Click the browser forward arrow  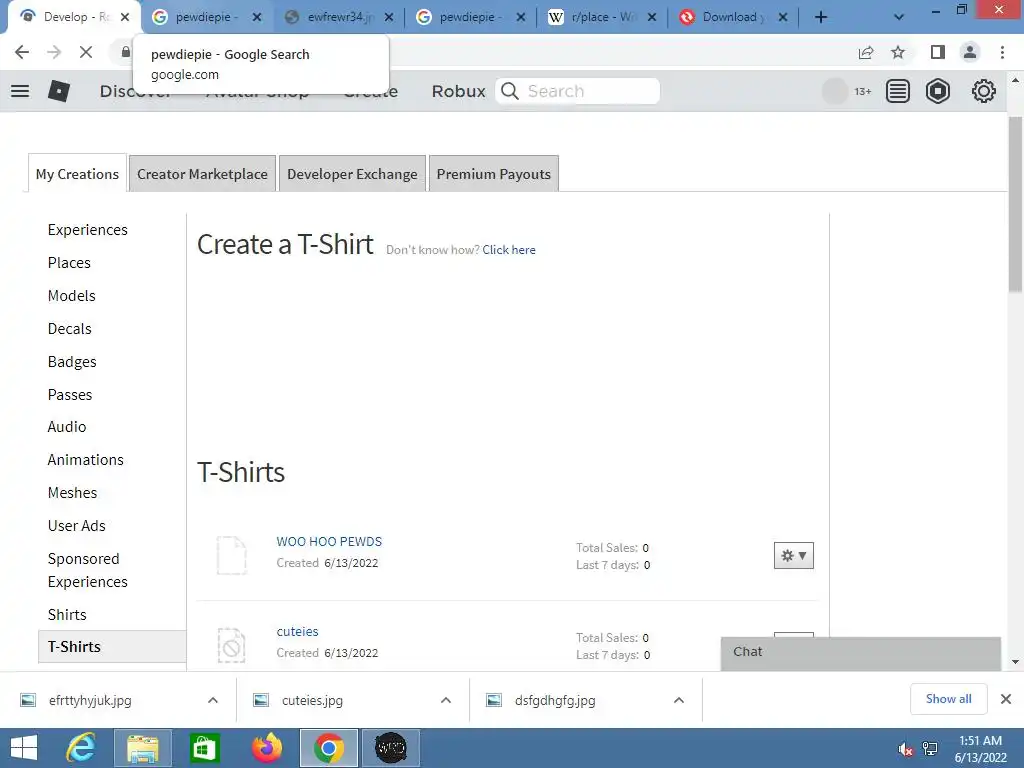54,52
